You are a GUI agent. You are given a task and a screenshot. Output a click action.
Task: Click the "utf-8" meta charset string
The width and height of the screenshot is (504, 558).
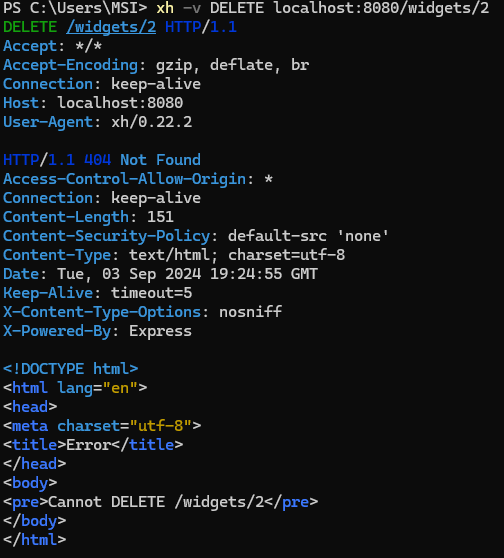click(x=161, y=426)
